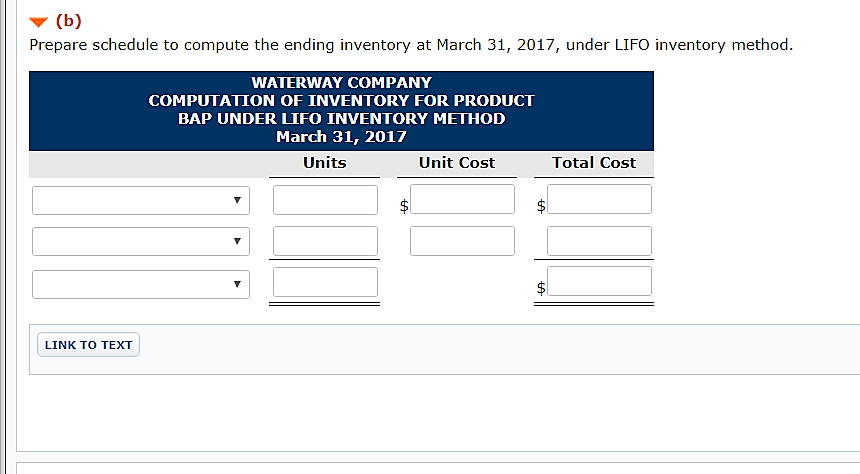
Task: Click the 'Prepare schedule' instruction text
Action: click(410, 45)
